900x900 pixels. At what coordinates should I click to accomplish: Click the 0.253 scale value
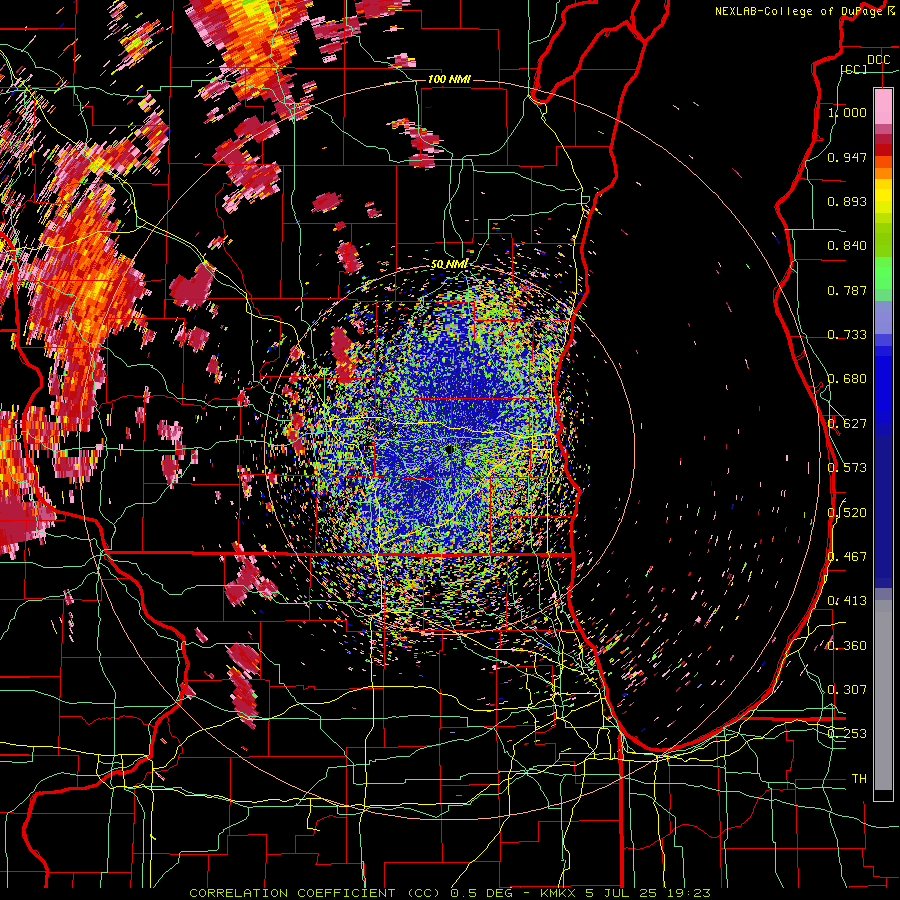click(847, 734)
